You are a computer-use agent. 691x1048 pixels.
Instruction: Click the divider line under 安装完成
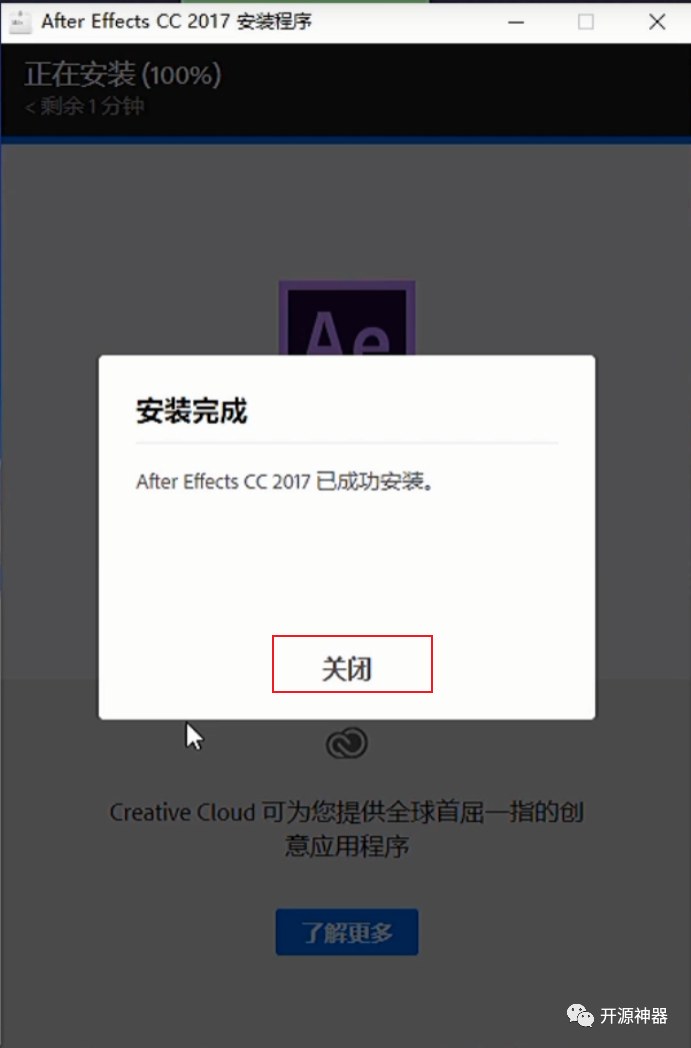[347, 442]
